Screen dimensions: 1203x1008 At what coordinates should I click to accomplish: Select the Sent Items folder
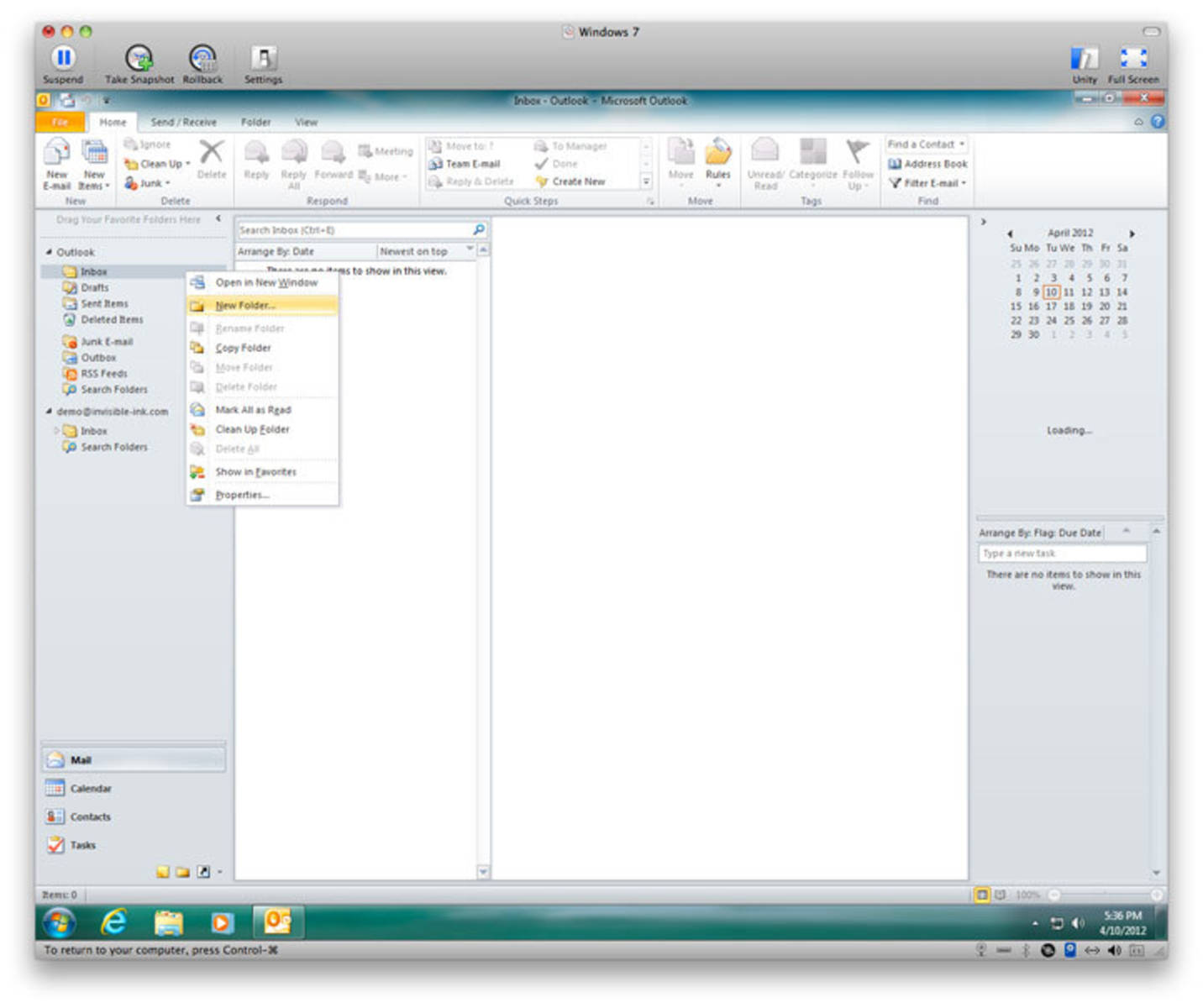point(104,303)
